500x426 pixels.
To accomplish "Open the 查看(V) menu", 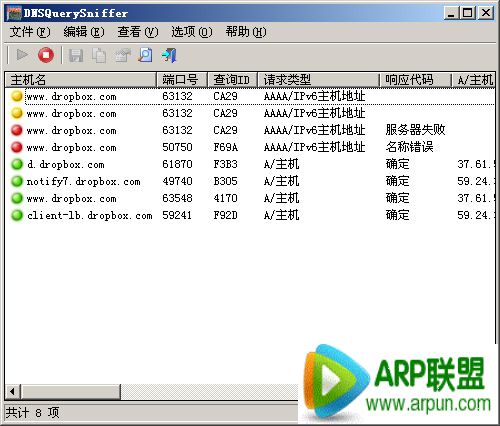I will (x=138, y=32).
